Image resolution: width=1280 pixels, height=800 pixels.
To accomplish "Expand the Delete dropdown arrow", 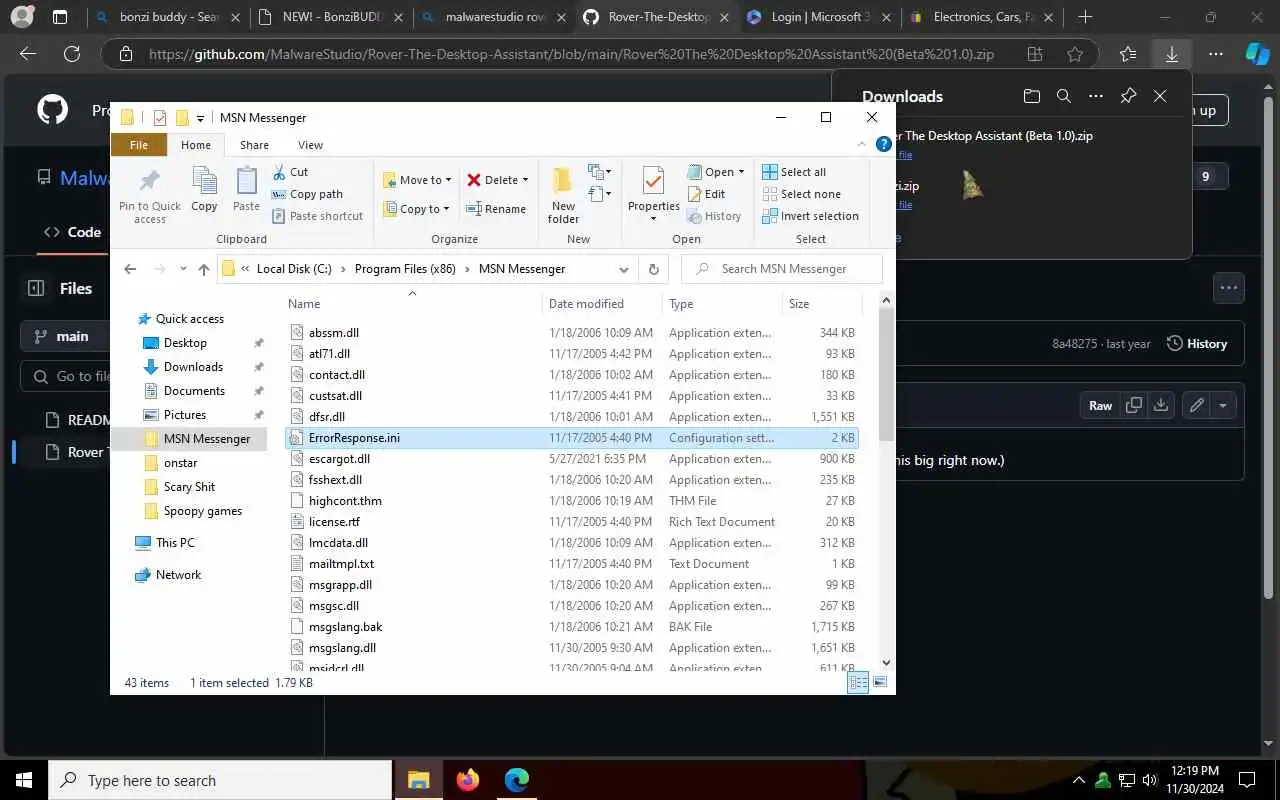I will [525, 180].
